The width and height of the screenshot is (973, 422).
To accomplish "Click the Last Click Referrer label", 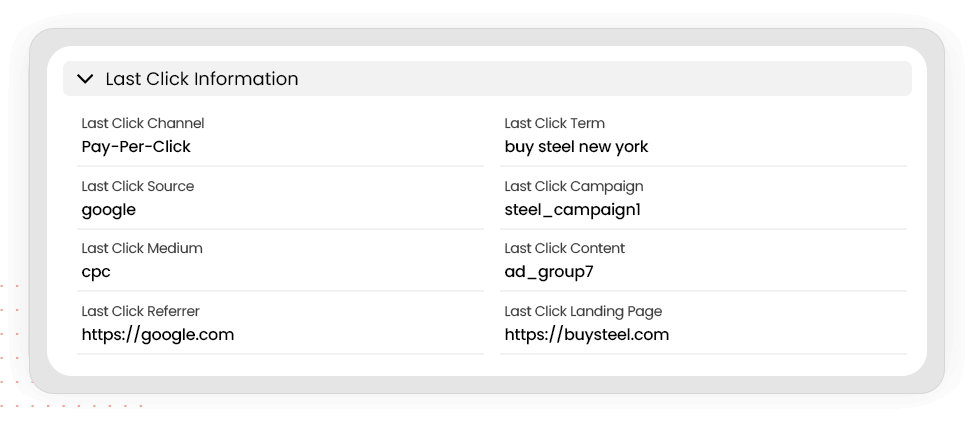I will click(141, 311).
